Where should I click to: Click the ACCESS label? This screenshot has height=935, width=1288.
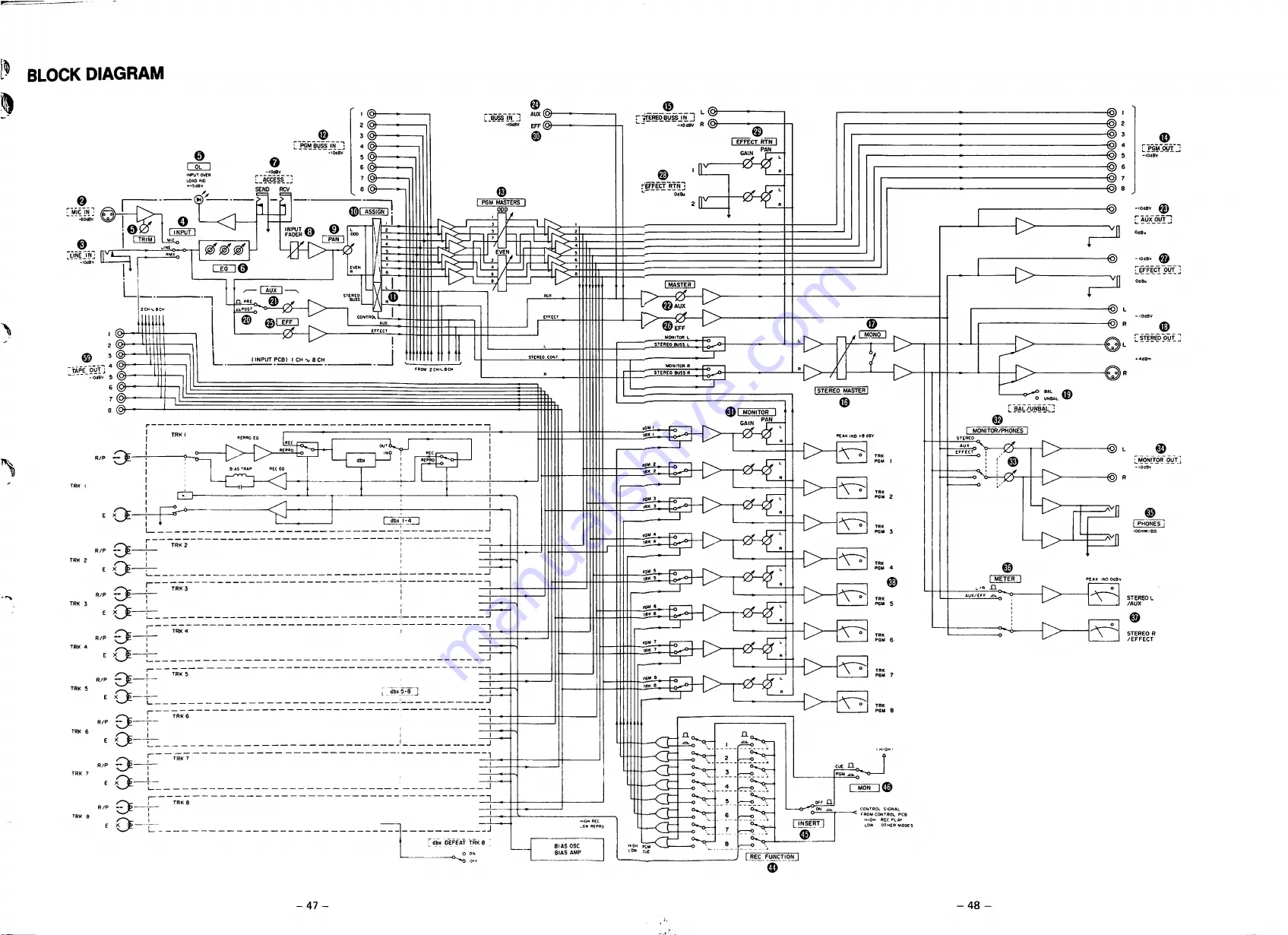pos(274,180)
